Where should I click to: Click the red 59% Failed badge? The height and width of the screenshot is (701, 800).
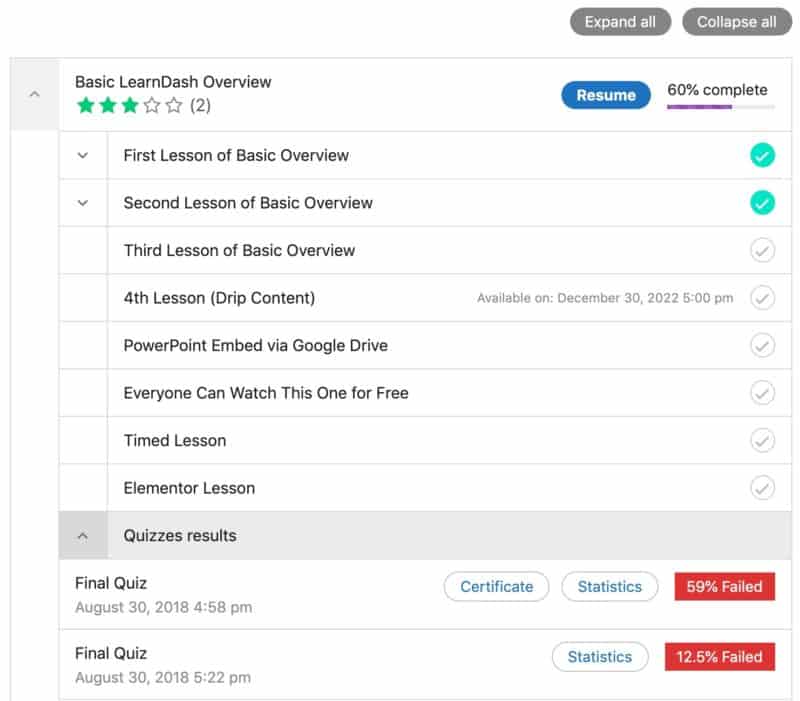coord(723,587)
